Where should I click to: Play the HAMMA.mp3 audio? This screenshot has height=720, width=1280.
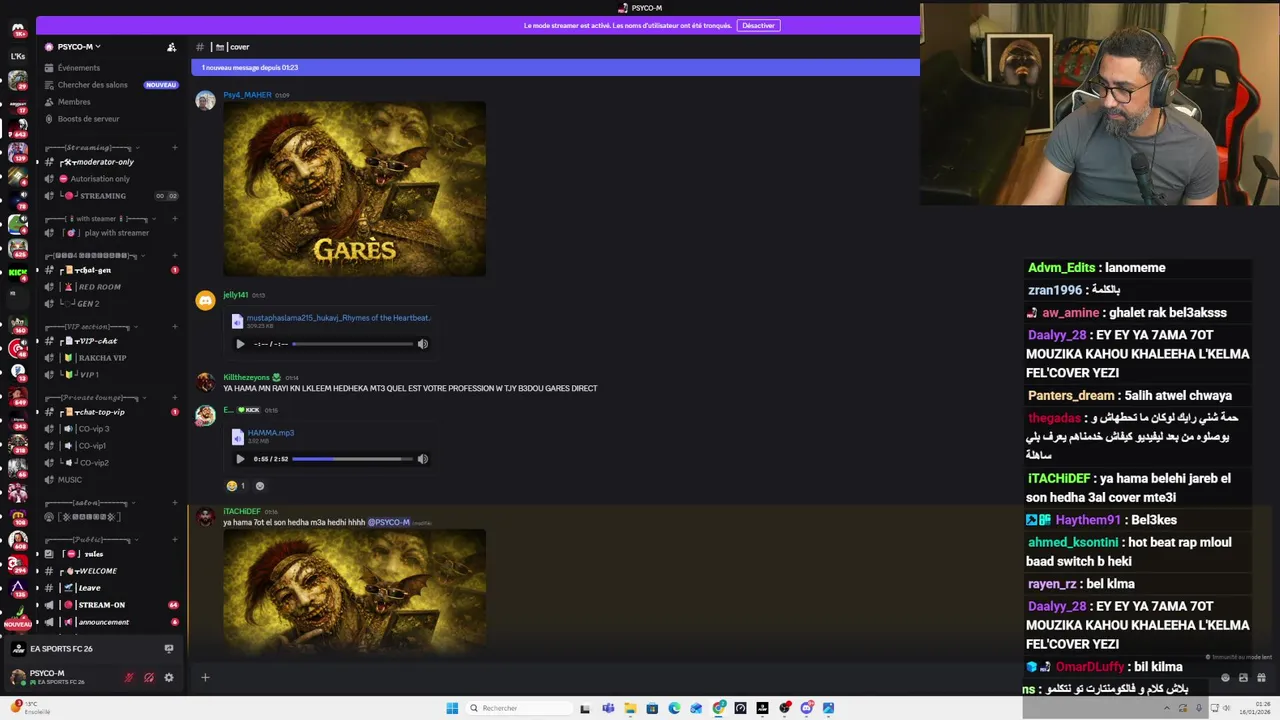click(x=240, y=459)
